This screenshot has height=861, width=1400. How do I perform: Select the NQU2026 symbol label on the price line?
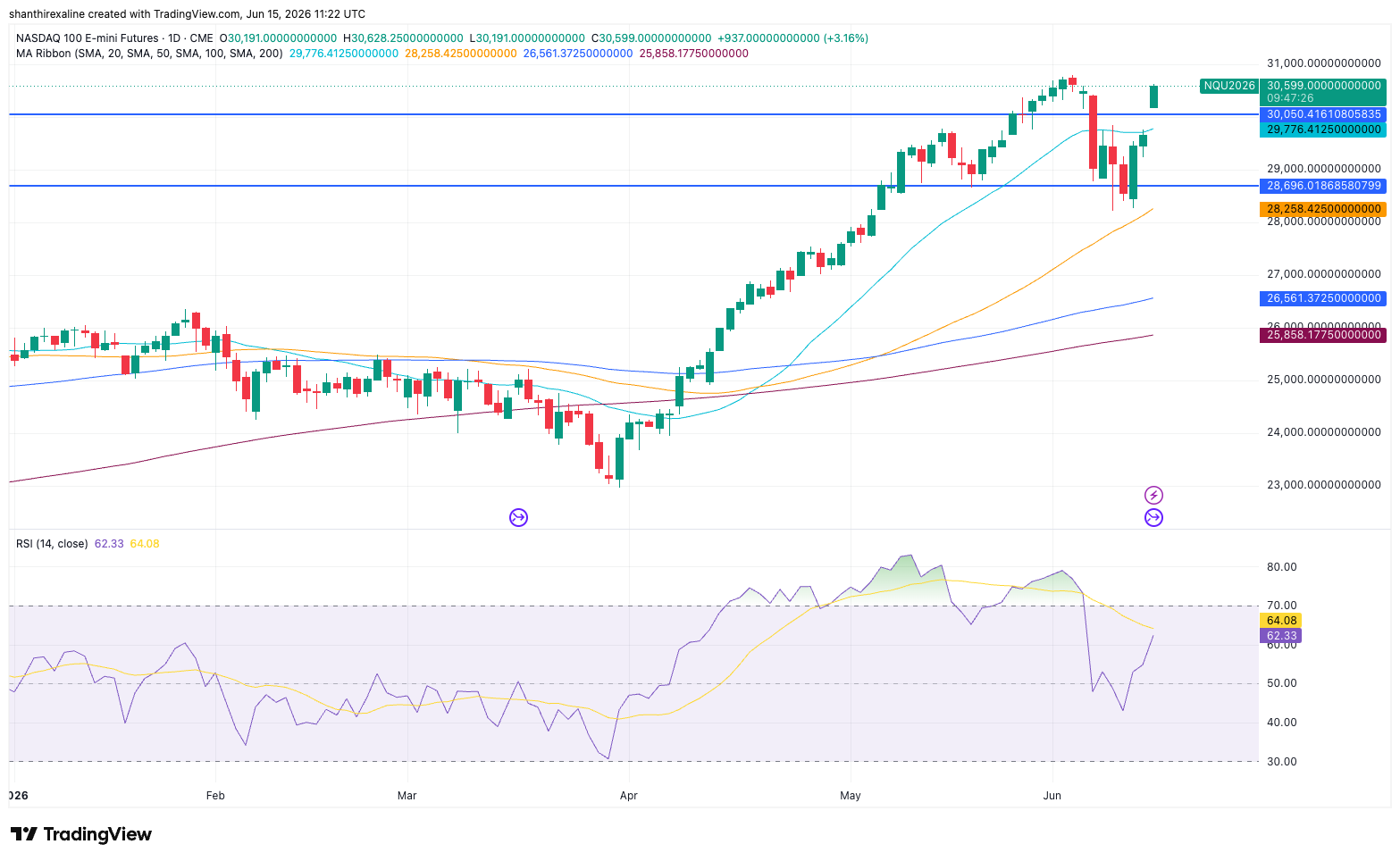tap(1229, 86)
